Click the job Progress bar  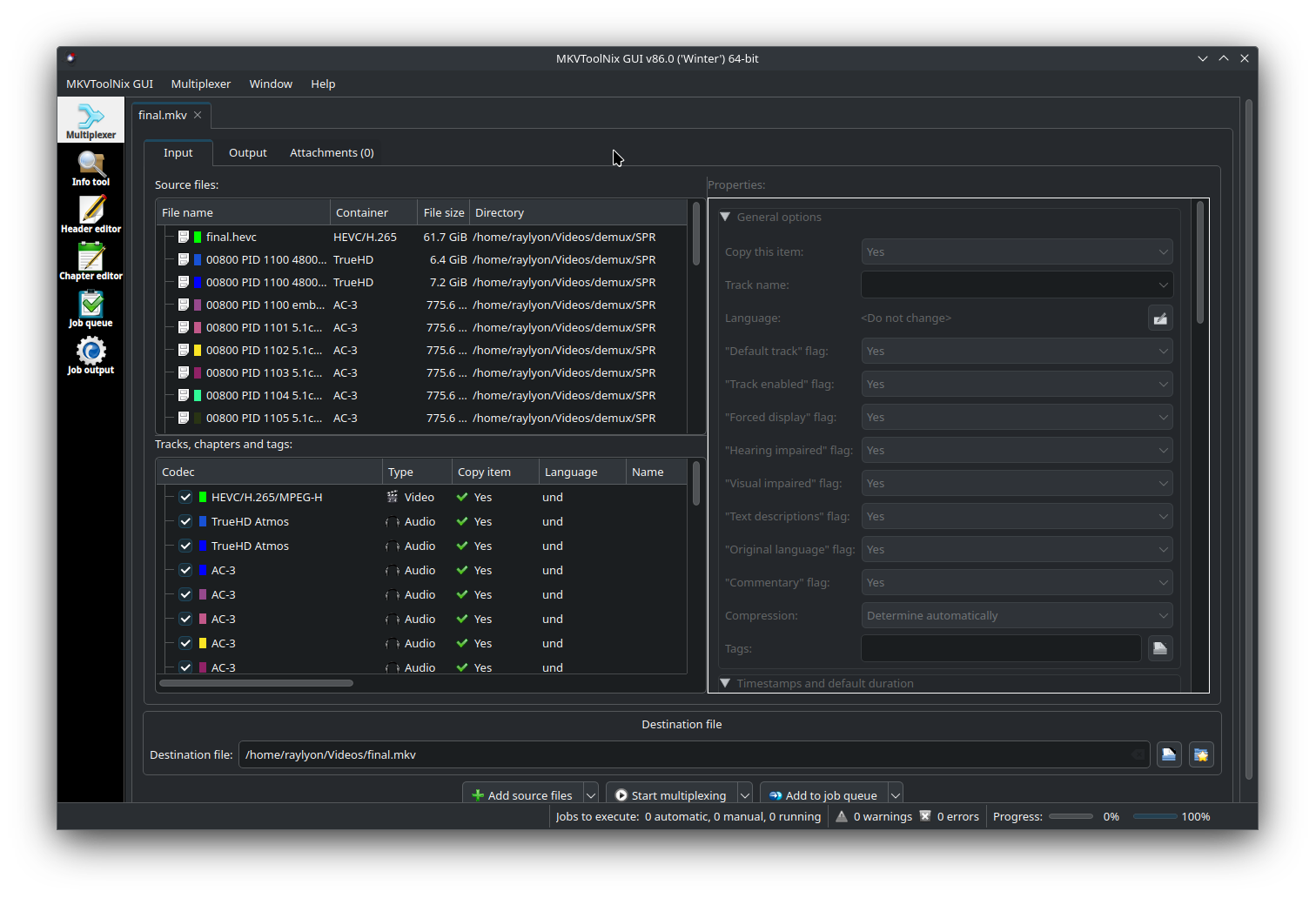tap(1070, 816)
